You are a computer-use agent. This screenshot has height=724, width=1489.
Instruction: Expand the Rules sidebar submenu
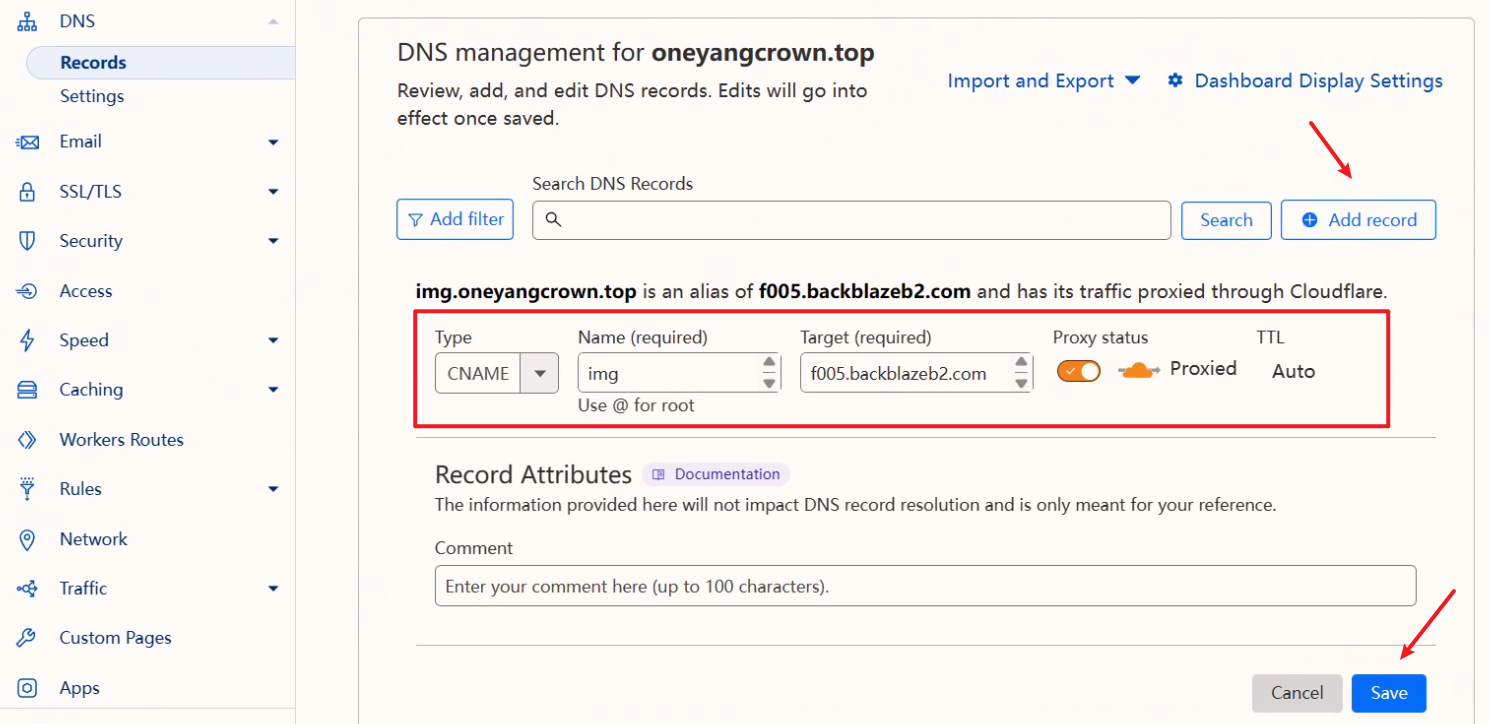273,489
